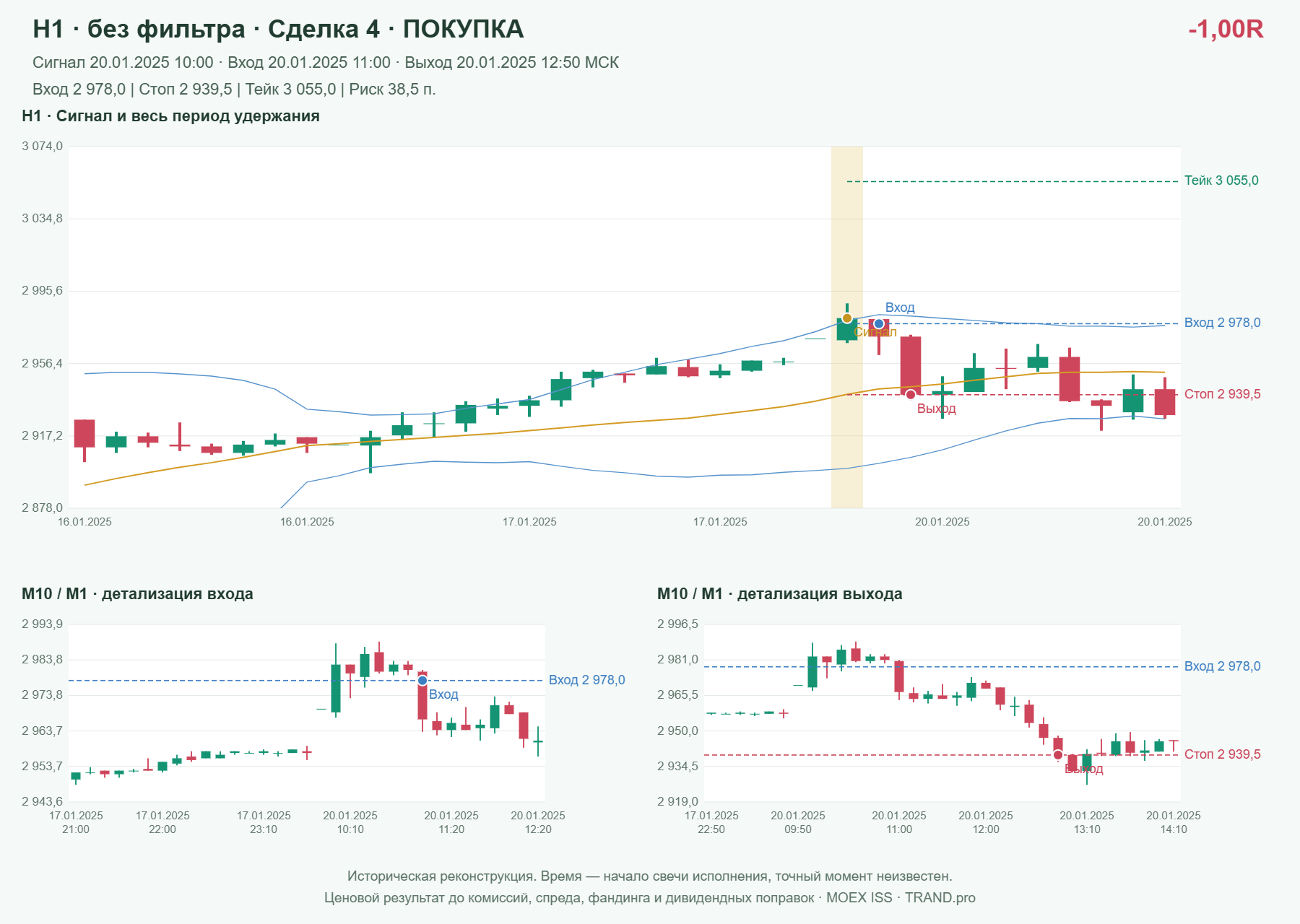This screenshot has height=924, width=1300.
Task: Click the red Выход marker on H1 chart
Action: coord(911,394)
